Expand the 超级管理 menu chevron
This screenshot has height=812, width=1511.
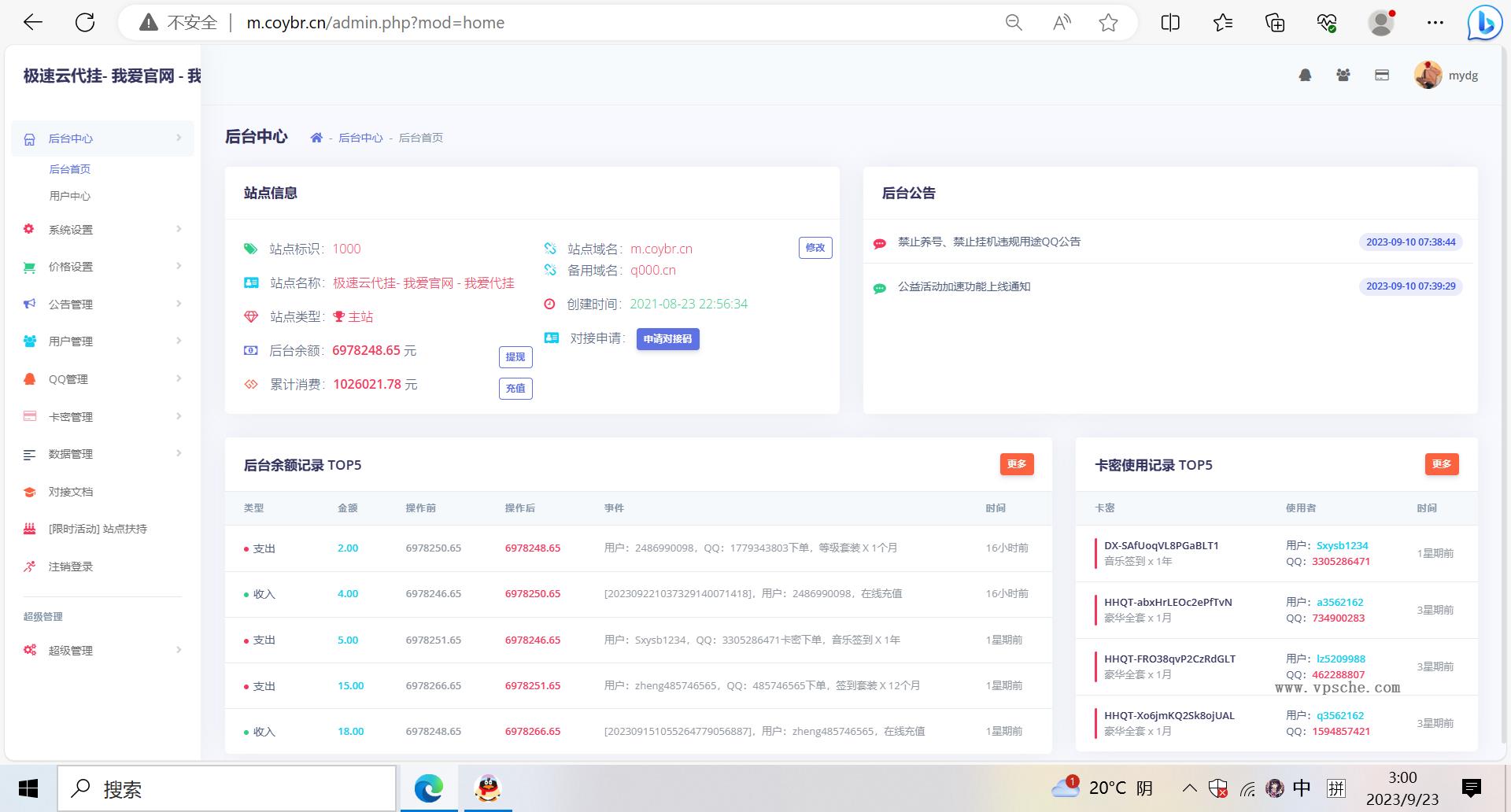click(178, 650)
